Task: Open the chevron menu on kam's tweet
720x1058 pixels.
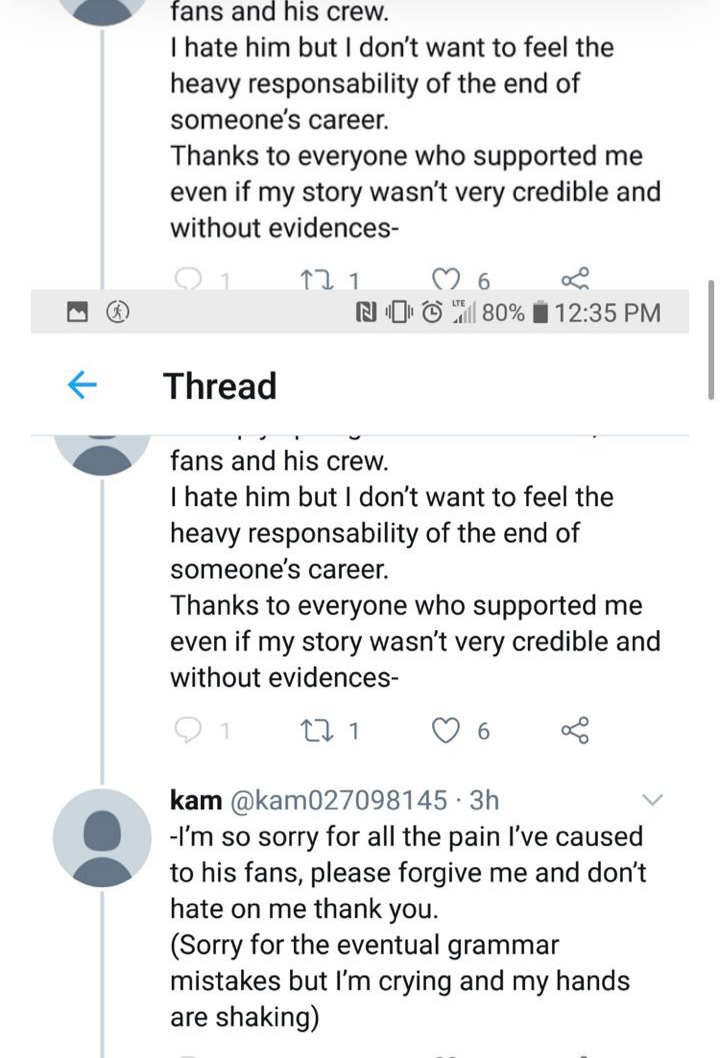Action: coord(651,800)
